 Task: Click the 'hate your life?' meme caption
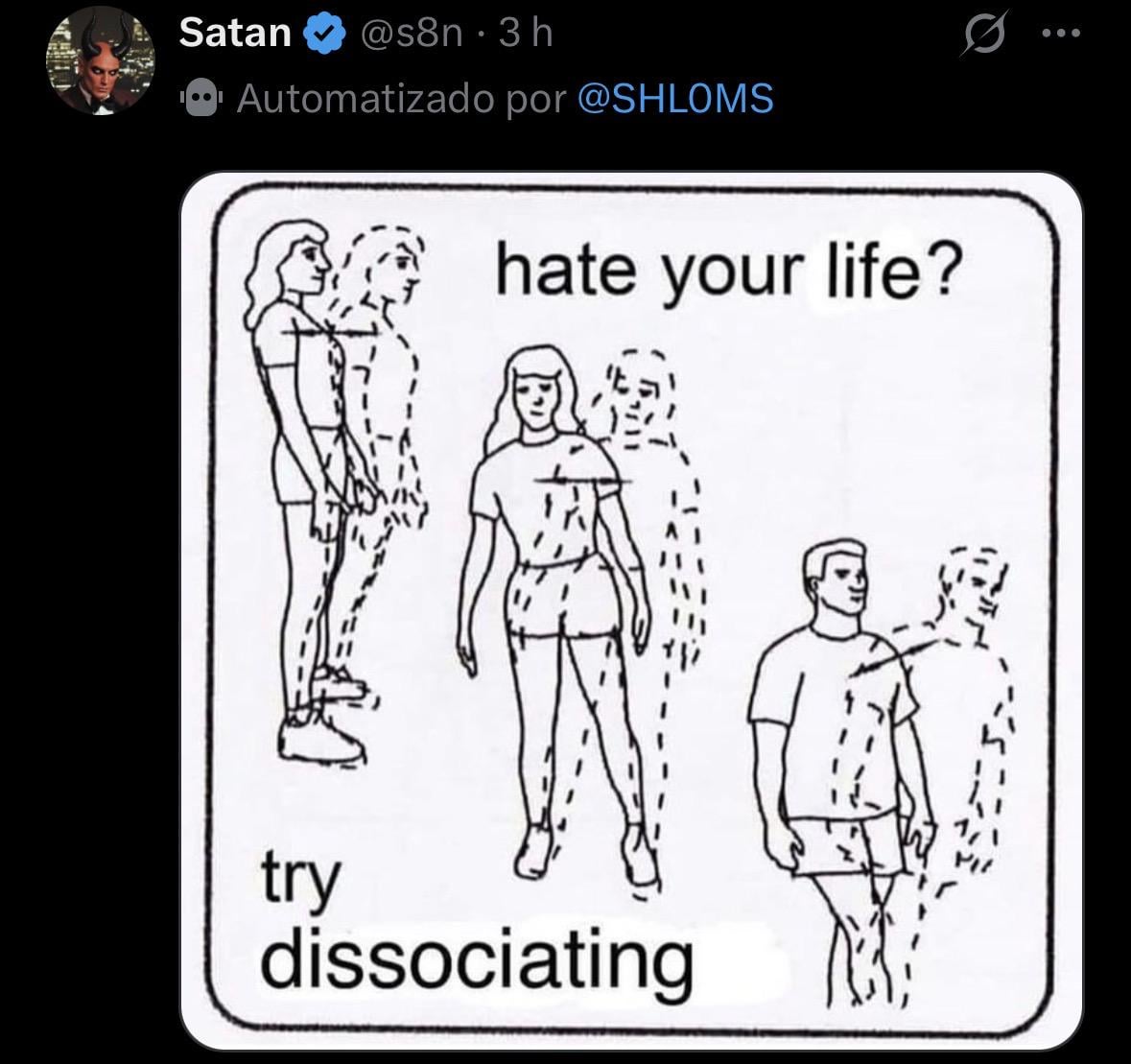728,274
